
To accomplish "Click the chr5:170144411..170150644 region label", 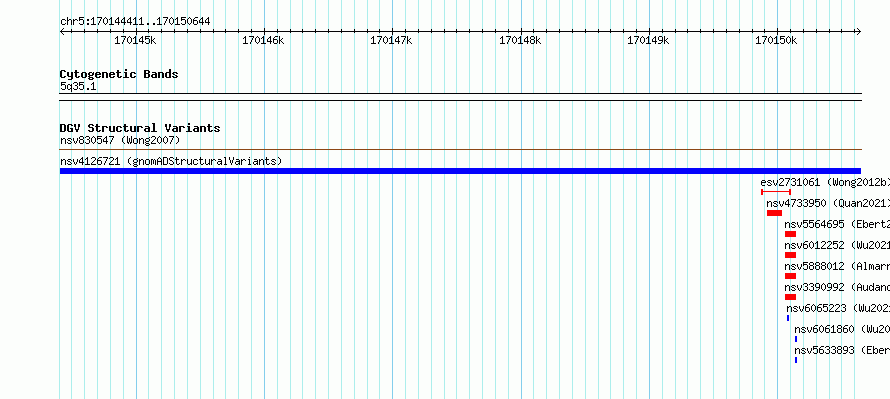I will (x=135, y=22).
